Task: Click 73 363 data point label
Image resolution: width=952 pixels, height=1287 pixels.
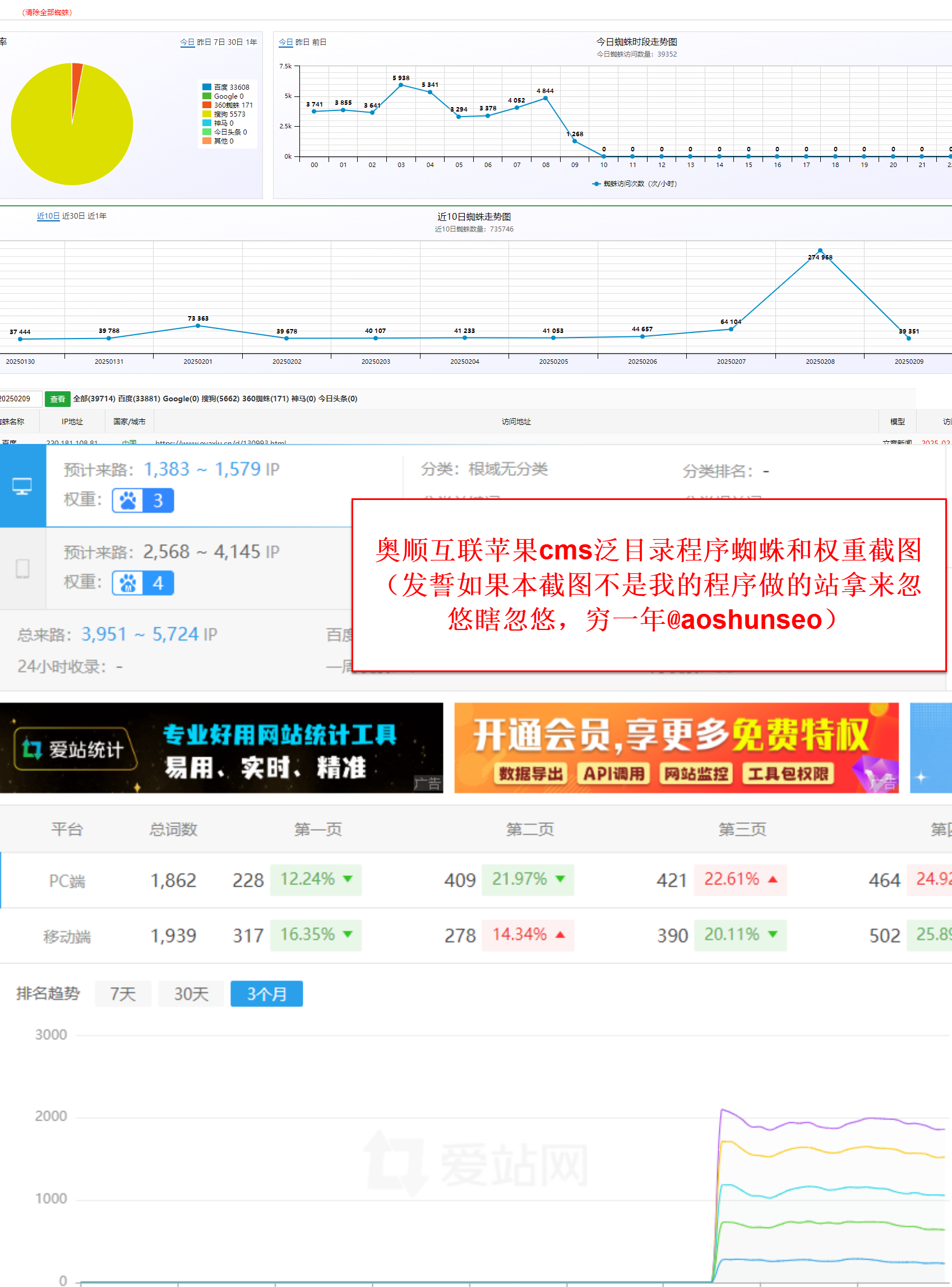Action: pyautogui.click(x=198, y=318)
